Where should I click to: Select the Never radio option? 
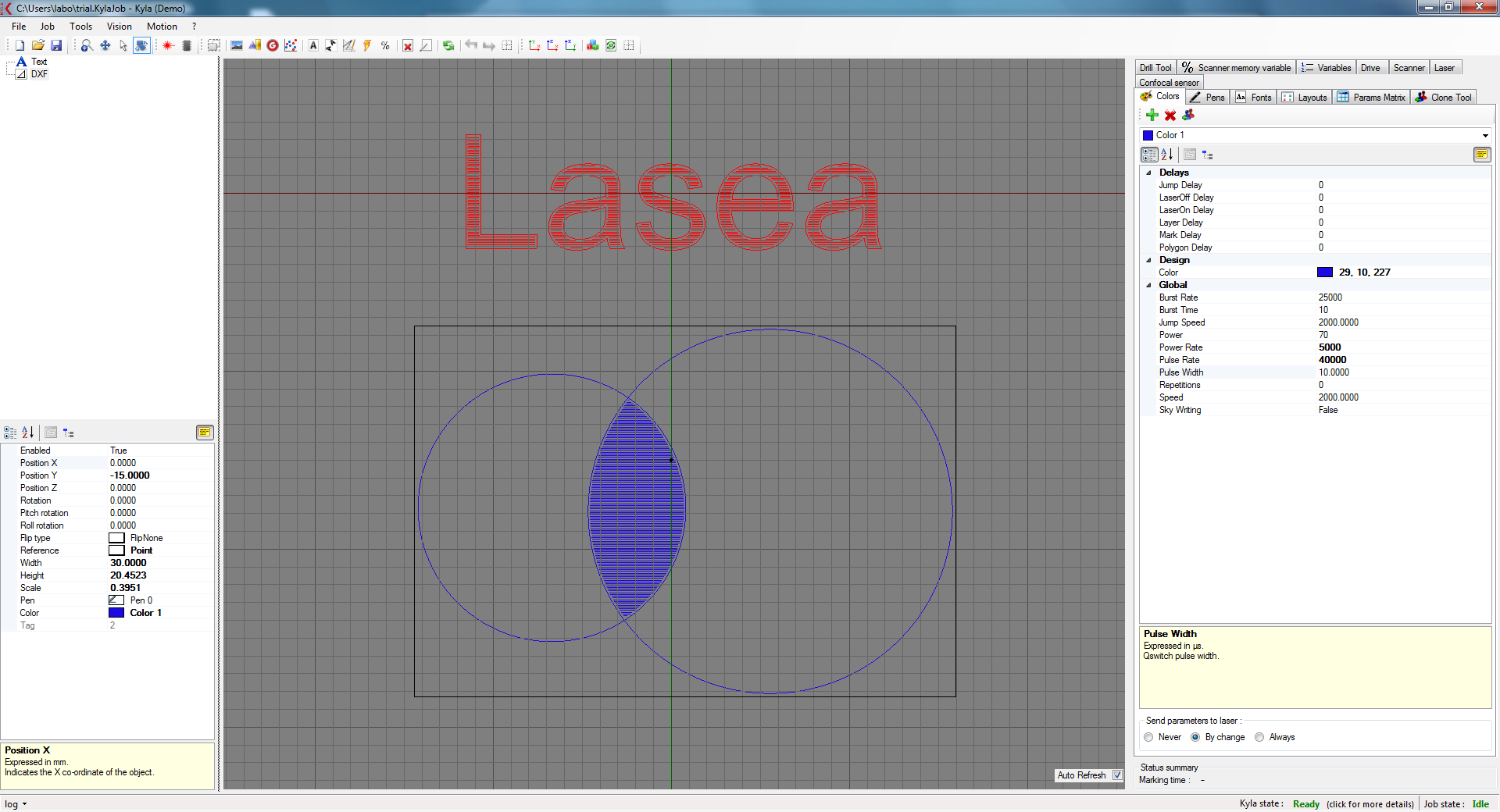point(1148,737)
